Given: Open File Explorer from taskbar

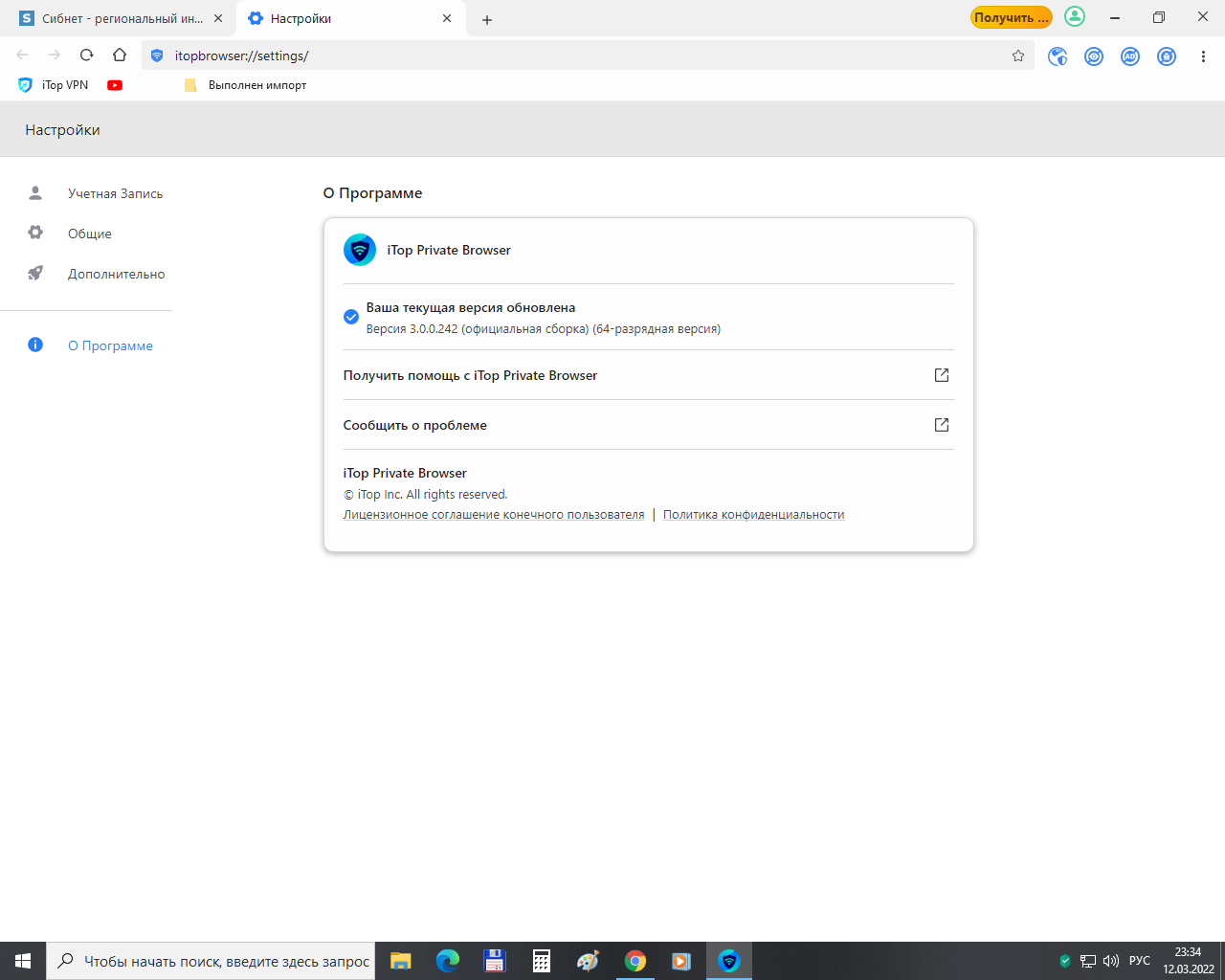Looking at the screenshot, I should (x=401, y=961).
